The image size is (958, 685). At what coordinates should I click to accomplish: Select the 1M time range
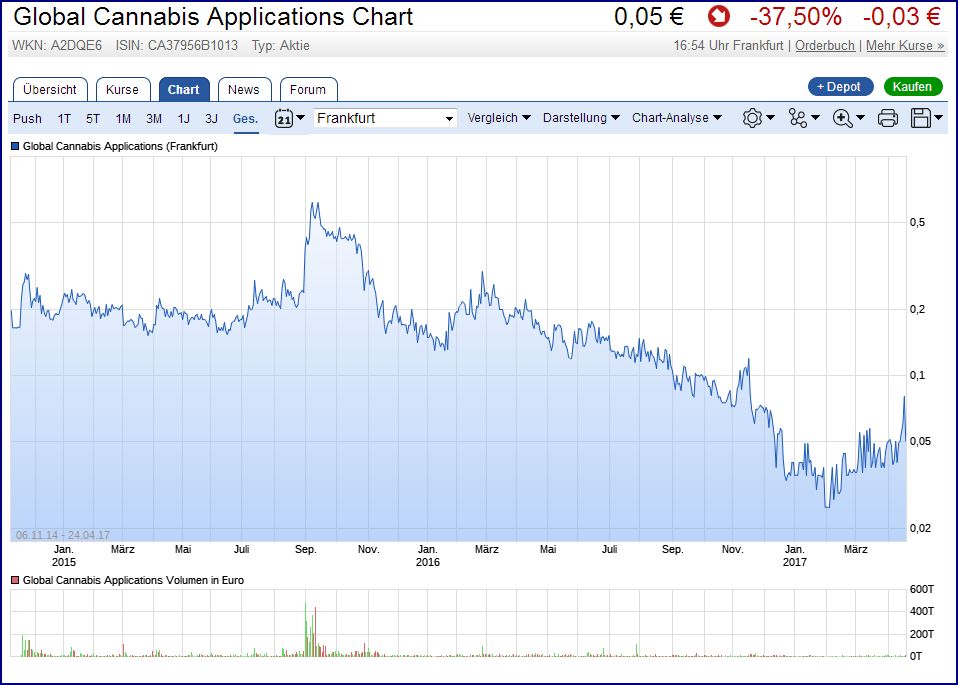[123, 118]
